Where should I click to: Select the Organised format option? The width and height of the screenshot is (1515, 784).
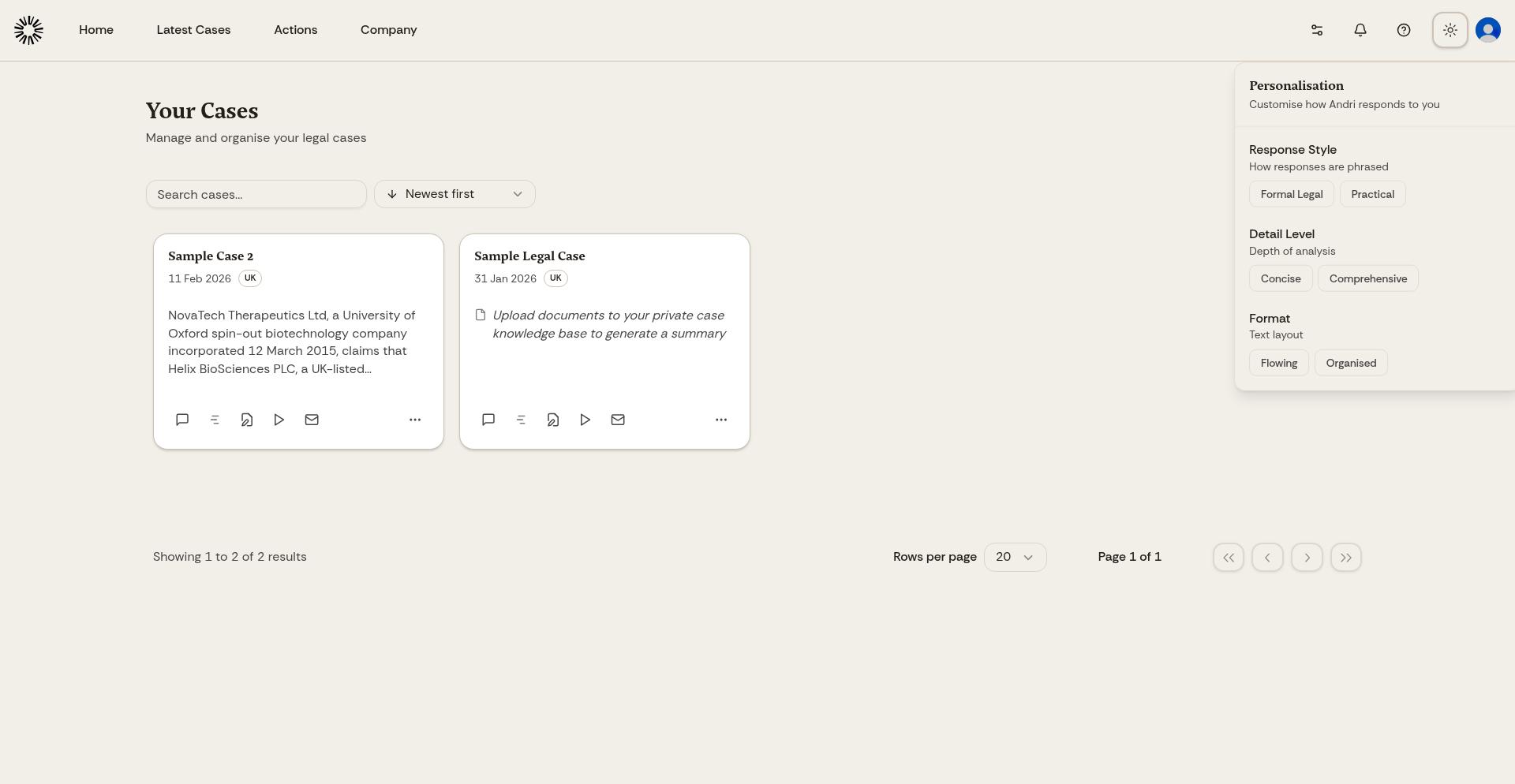point(1350,363)
